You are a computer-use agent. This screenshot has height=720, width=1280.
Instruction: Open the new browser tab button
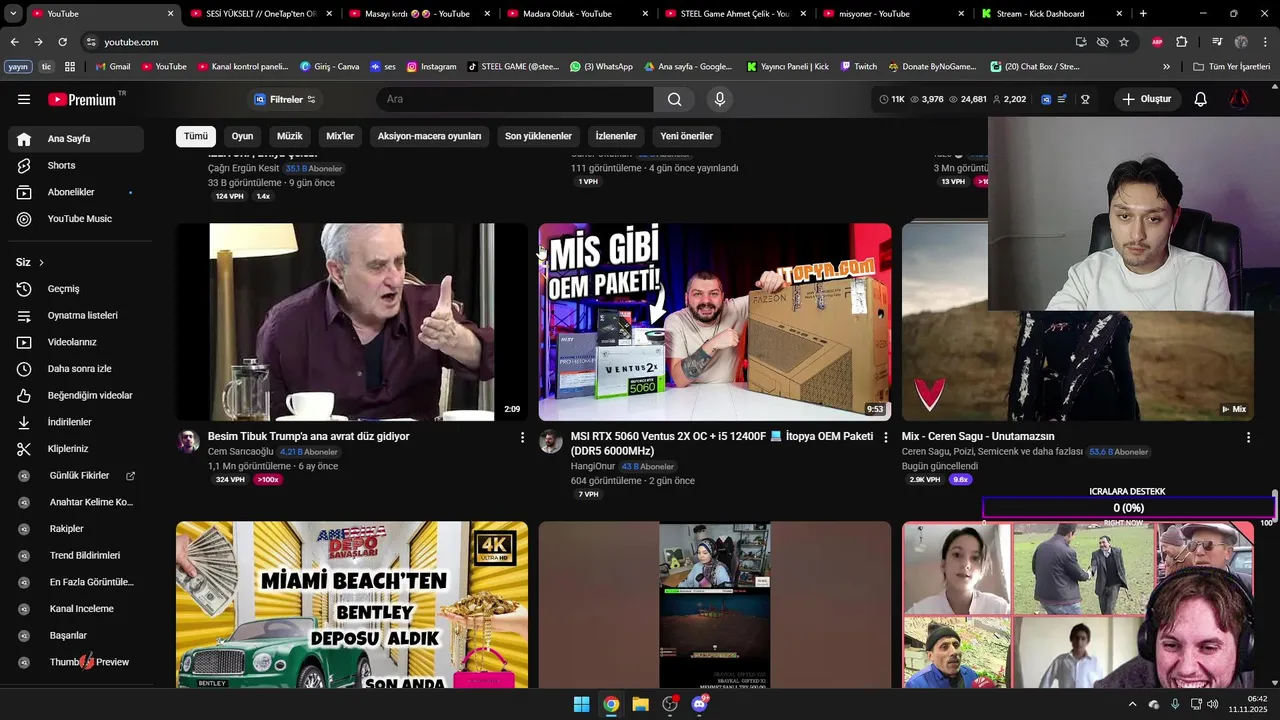pyautogui.click(x=1143, y=14)
